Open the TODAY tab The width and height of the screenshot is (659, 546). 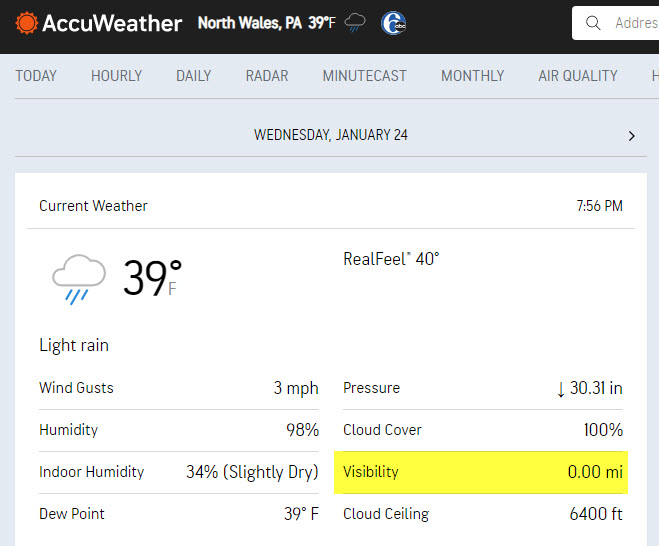tap(36, 76)
